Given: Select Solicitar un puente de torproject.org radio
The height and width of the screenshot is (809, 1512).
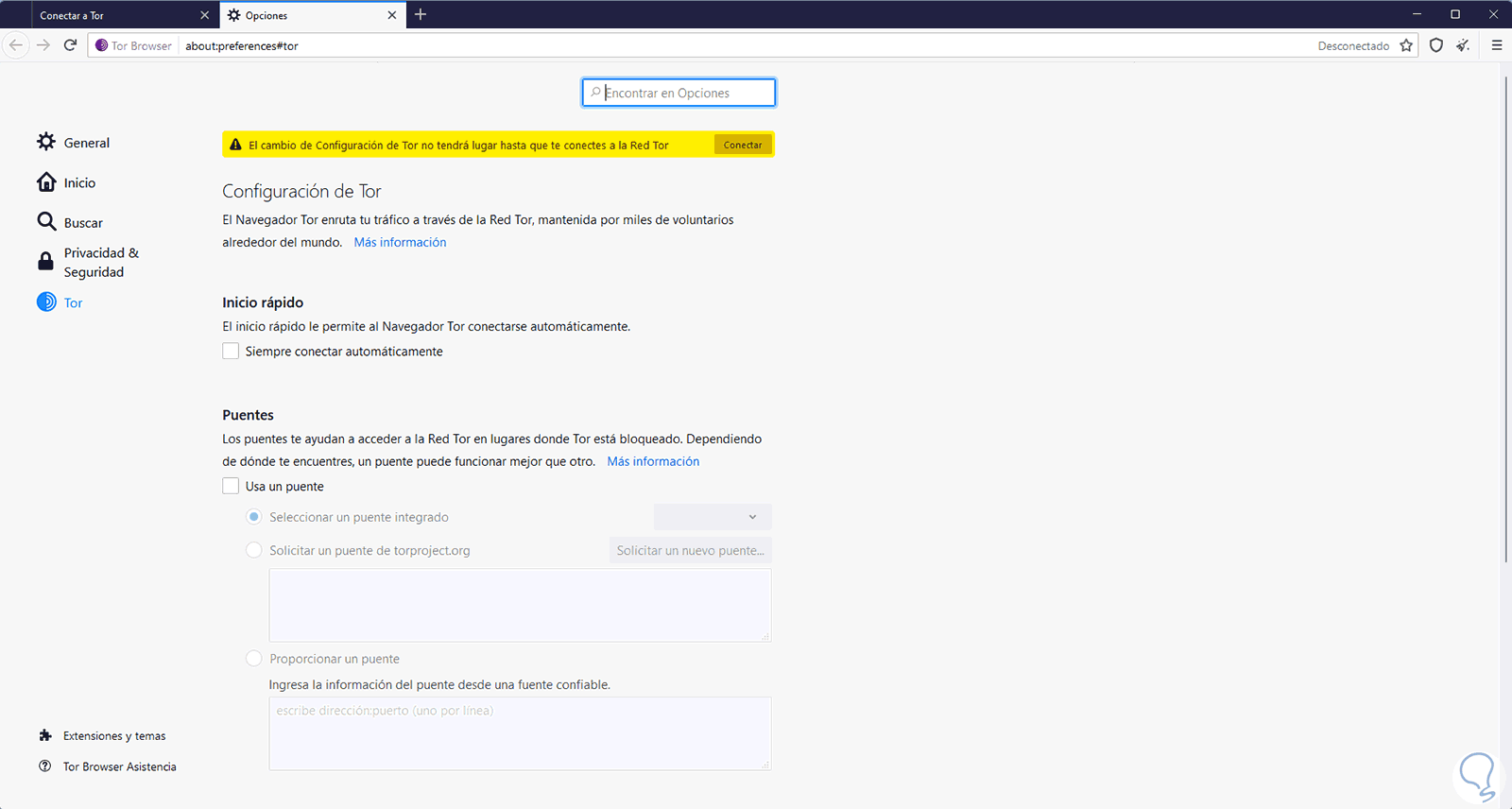Looking at the screenshot, I should [253, 550].
